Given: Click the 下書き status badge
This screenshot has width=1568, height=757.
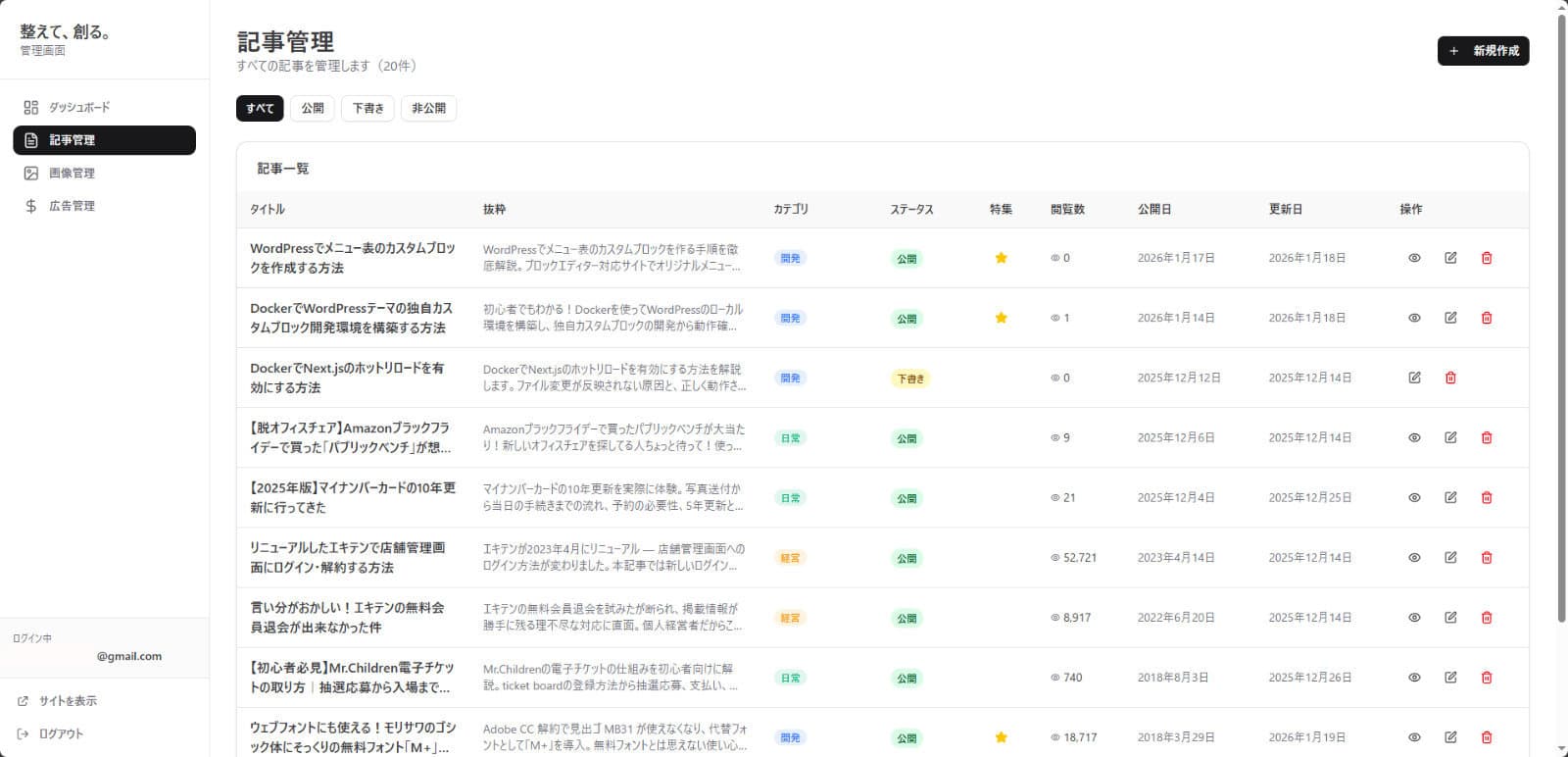Looking at the screenshot, I should (909, 378).
